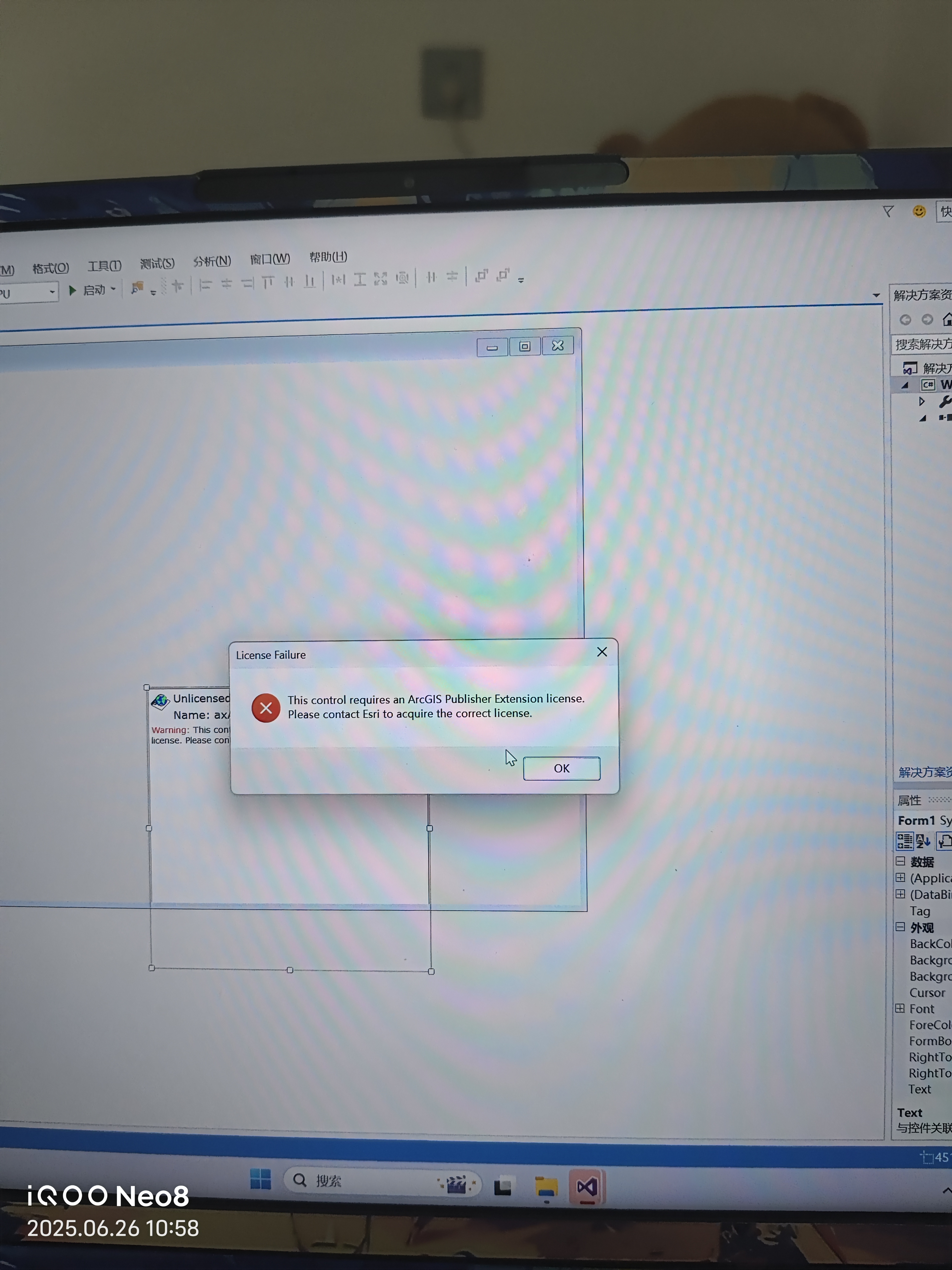This screenshot has height=1270, width=952.
Task: Click the align lefts toolbar icon
Action: (205, 285)
